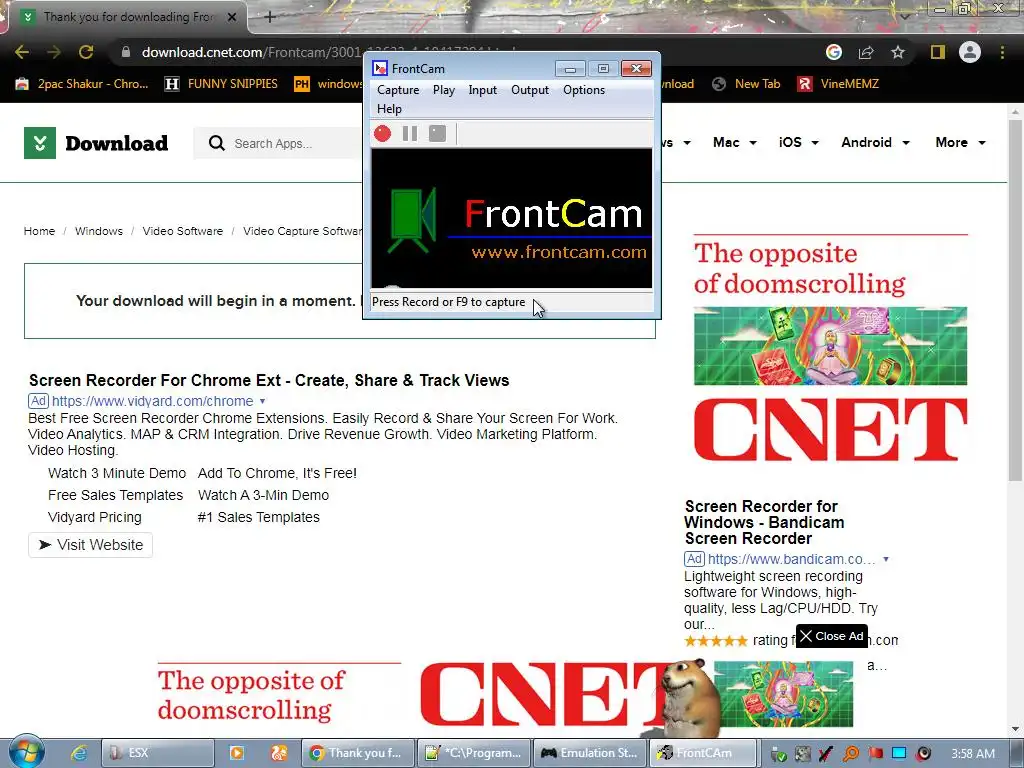Switch to the Emulation St... taskbar window
Screen dimensions: 1024x768
click(590, 753)
